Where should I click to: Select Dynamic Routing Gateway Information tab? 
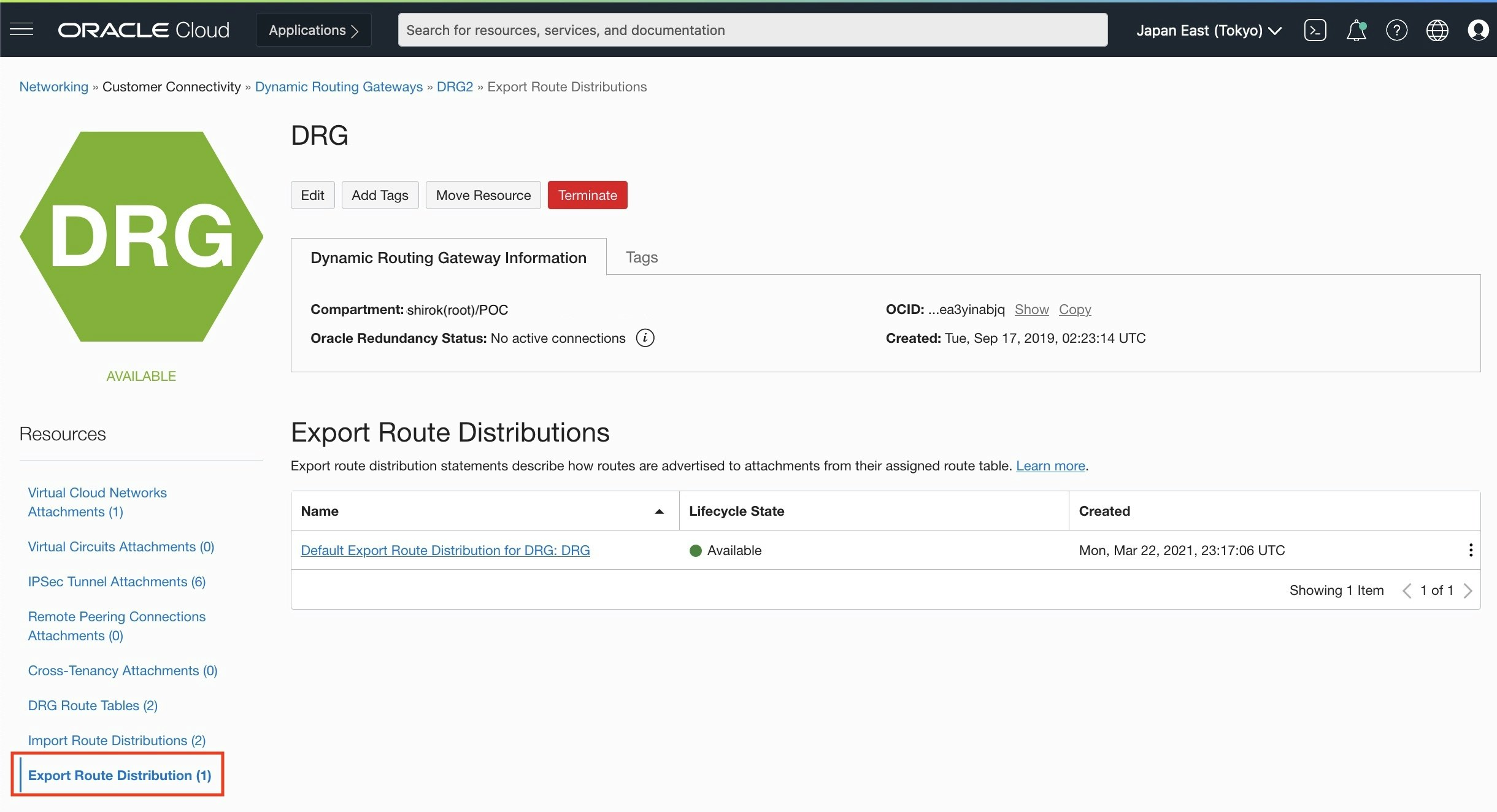pyautogui.click(x=448, y=258)
